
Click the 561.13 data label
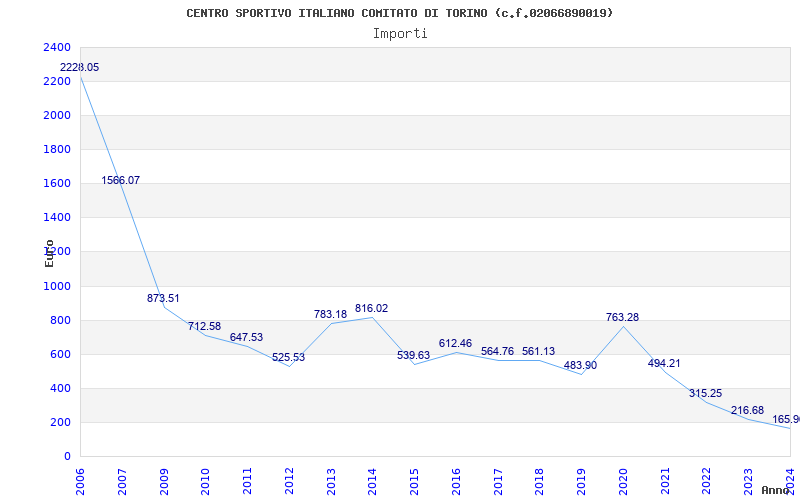[x=538, y=352]
